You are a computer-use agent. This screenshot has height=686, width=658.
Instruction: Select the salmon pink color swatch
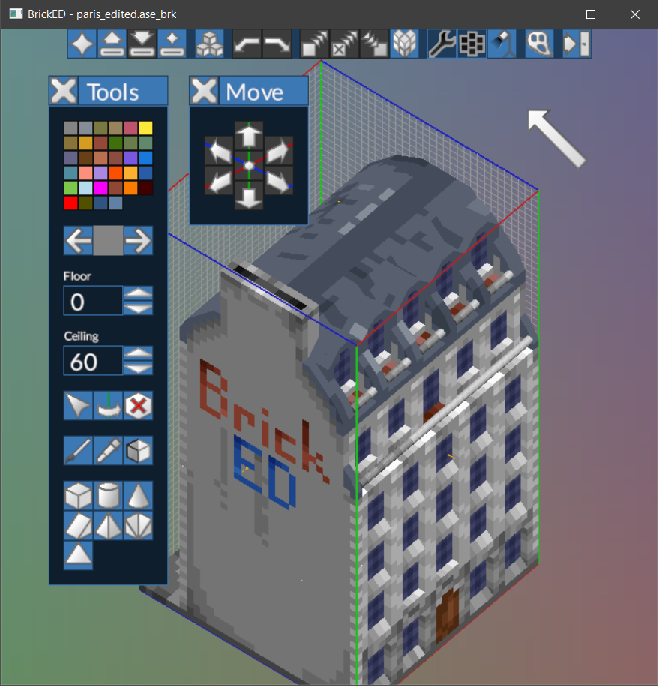tap(86, 173)
